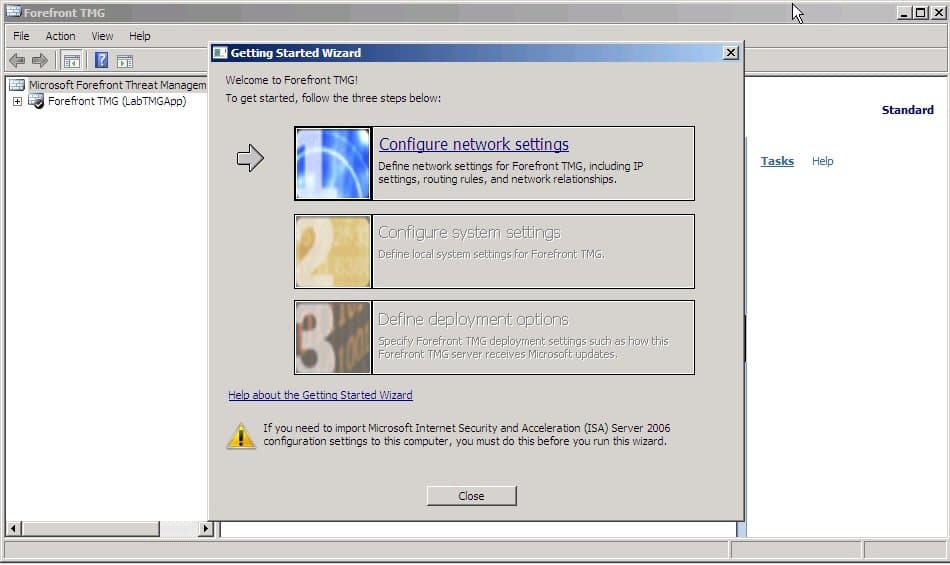
Task: Maximize the Forefront TMG window
Action: click(921, 12)
